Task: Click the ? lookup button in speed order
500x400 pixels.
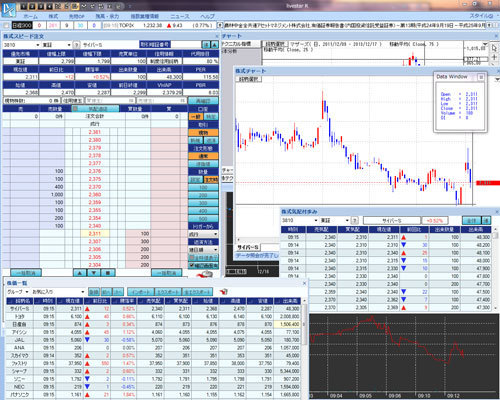Action: (x=76, y=45)
